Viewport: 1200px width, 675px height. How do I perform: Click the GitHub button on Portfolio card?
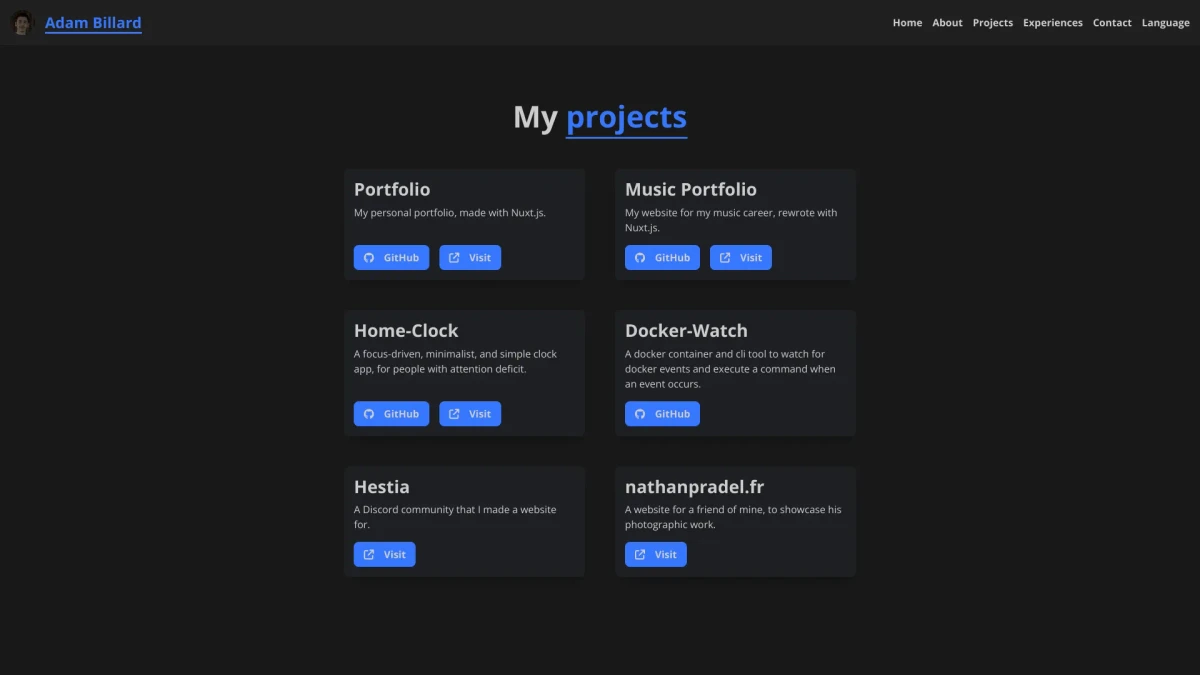pos(391,258)
